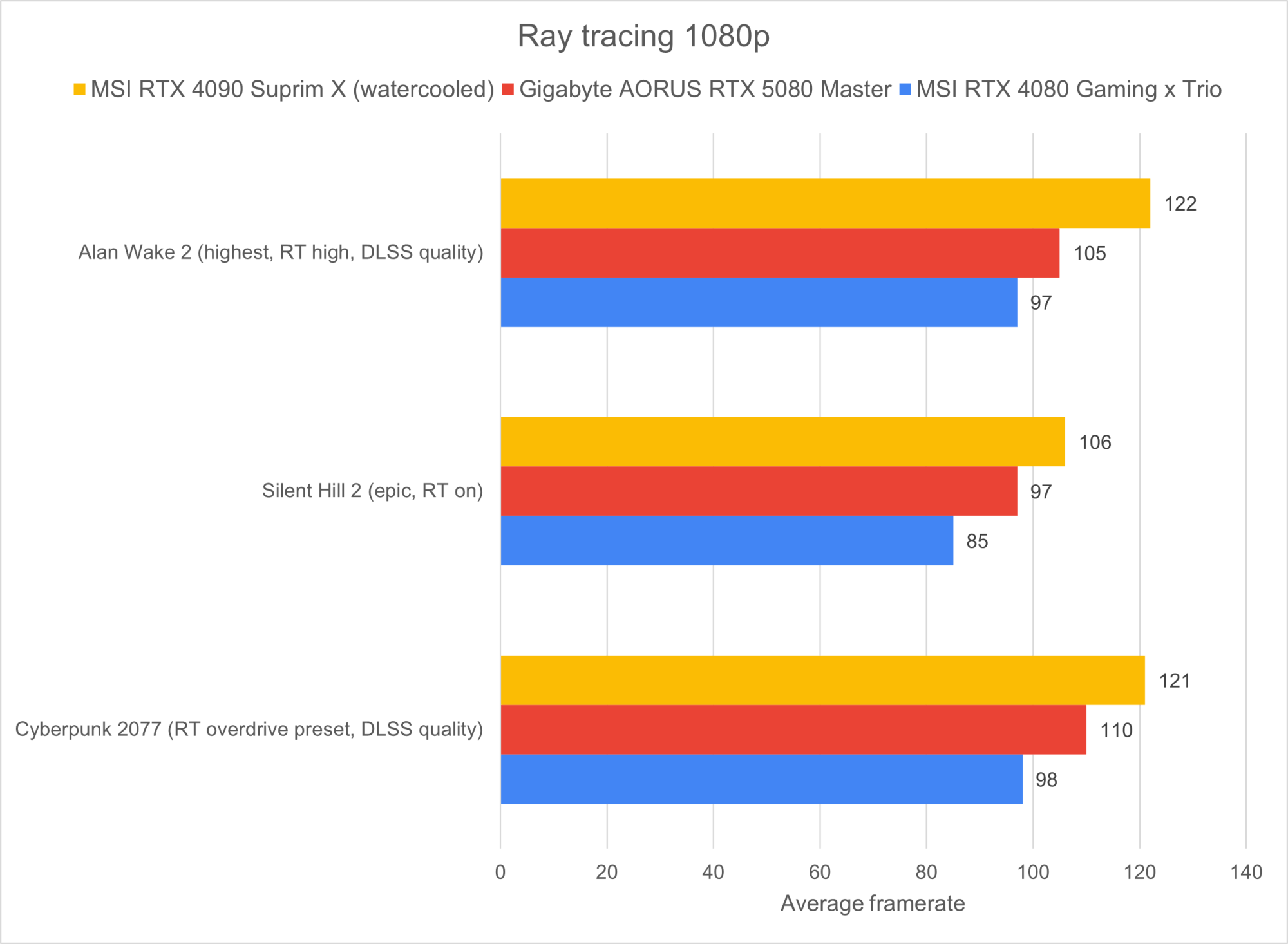Click the data label '85'
This screenshot has width=1288, height=944.
[x=977, y=542]
